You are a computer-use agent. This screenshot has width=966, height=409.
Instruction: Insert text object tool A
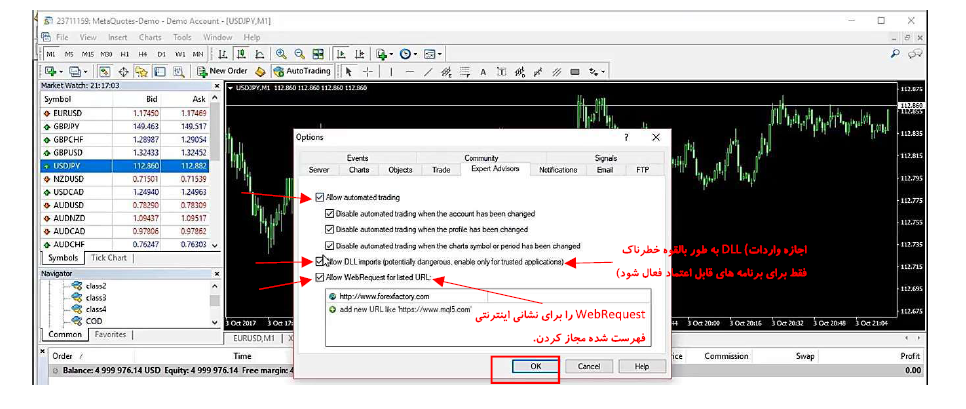(483, 71)
